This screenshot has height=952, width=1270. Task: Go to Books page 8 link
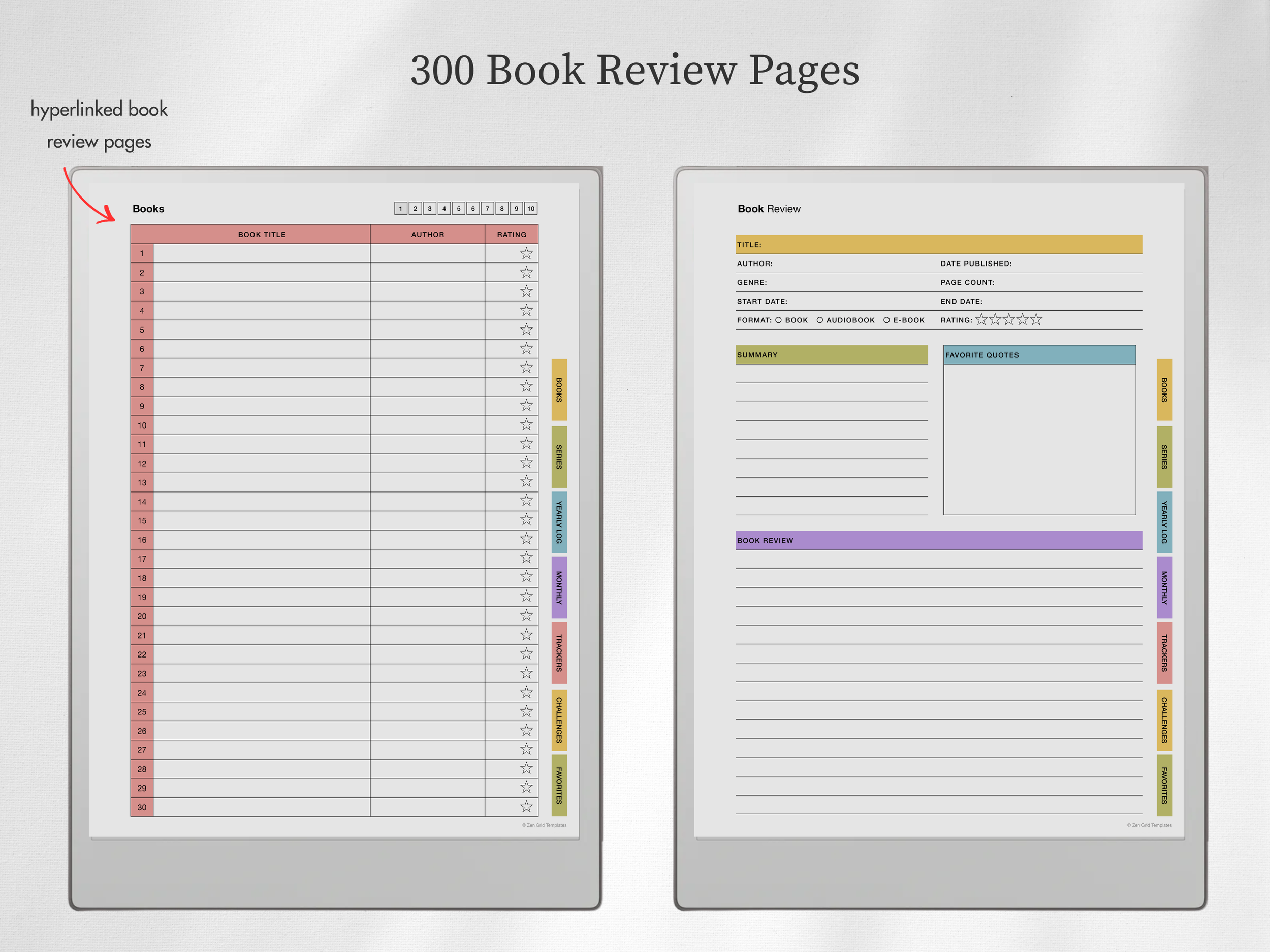pyautogui.click(x=502, y=208)
